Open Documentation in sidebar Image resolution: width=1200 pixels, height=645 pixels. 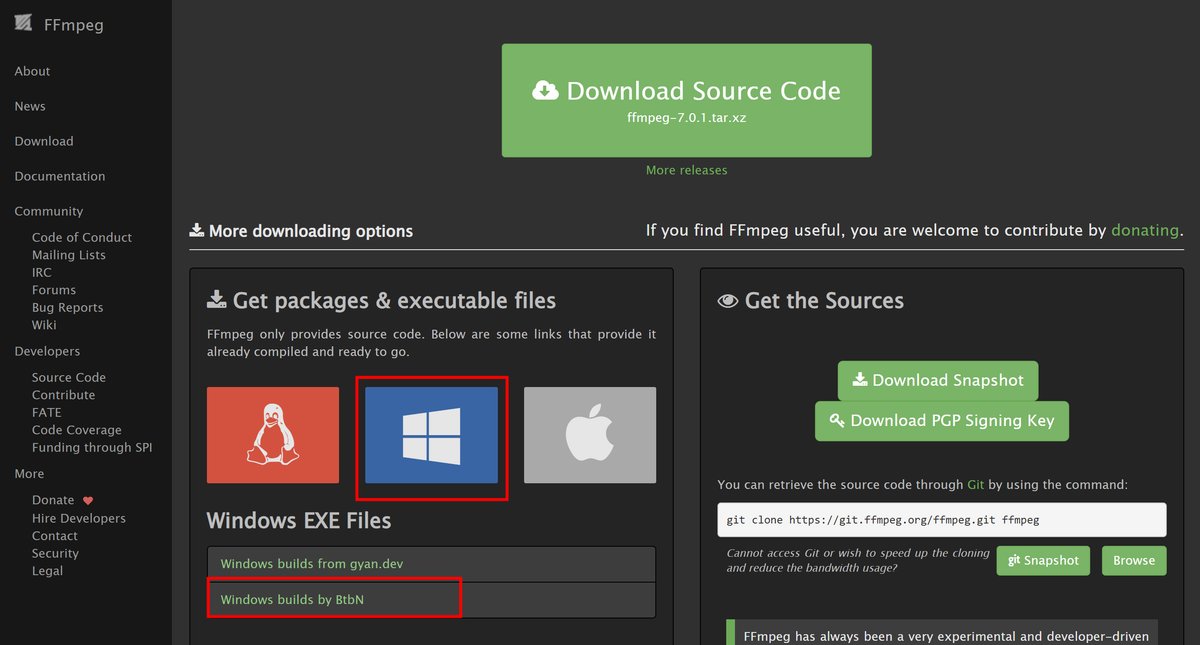pyautogui.click(x=60, y=176)
